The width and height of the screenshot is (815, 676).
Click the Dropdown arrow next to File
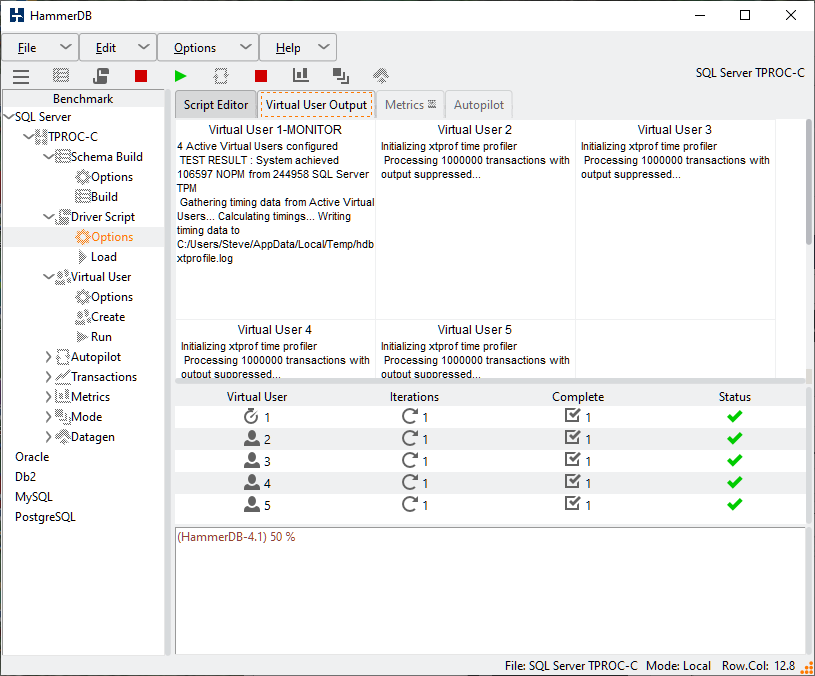[x=65, y=47]
